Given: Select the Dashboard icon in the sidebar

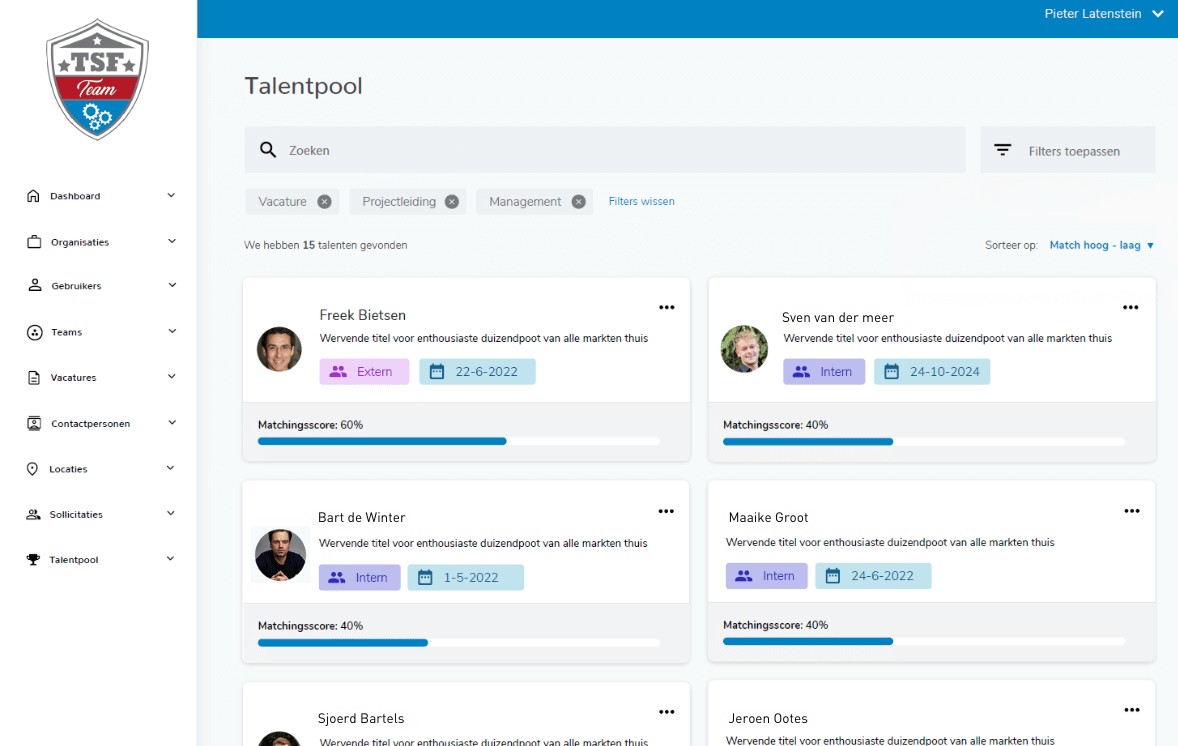Looking at the screenshot, I should coord(32,196).
